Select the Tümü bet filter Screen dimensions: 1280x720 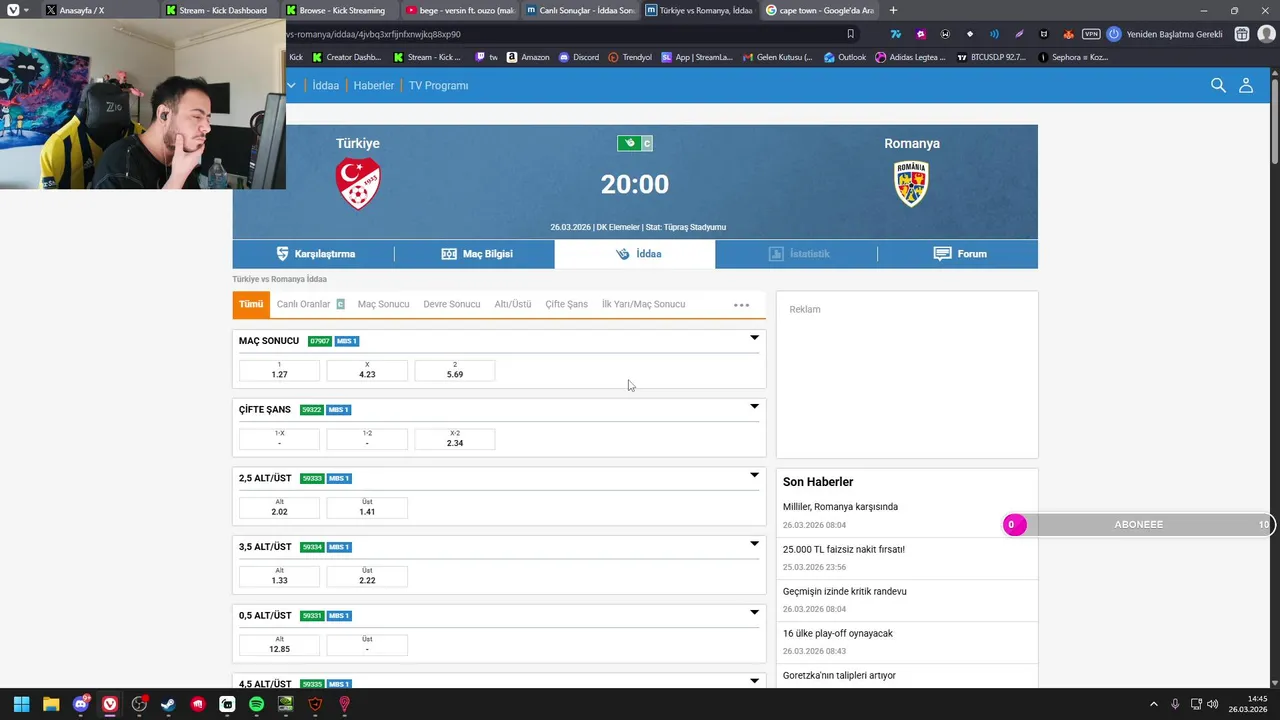(251, 304)
